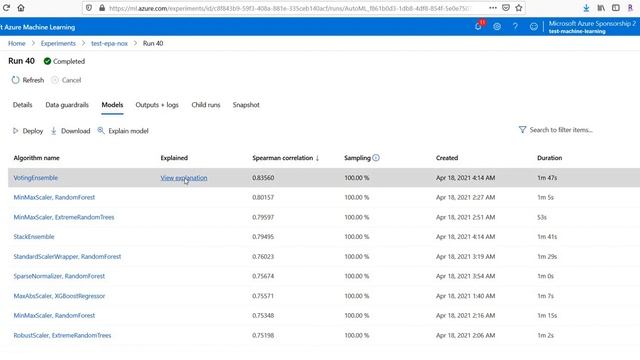Click the browser address bar URL
The height and width of the screenshot is (360, 640).
click(x=290, y=8)
